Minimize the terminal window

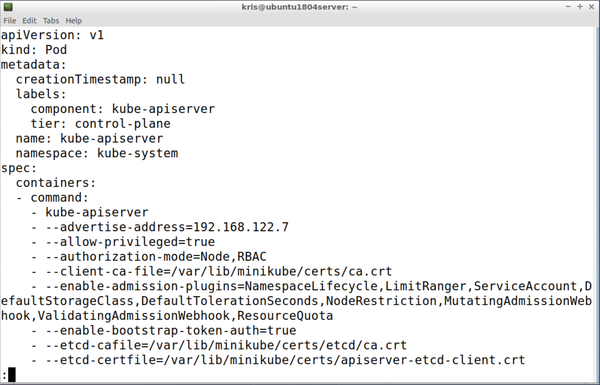click(568, 7)
